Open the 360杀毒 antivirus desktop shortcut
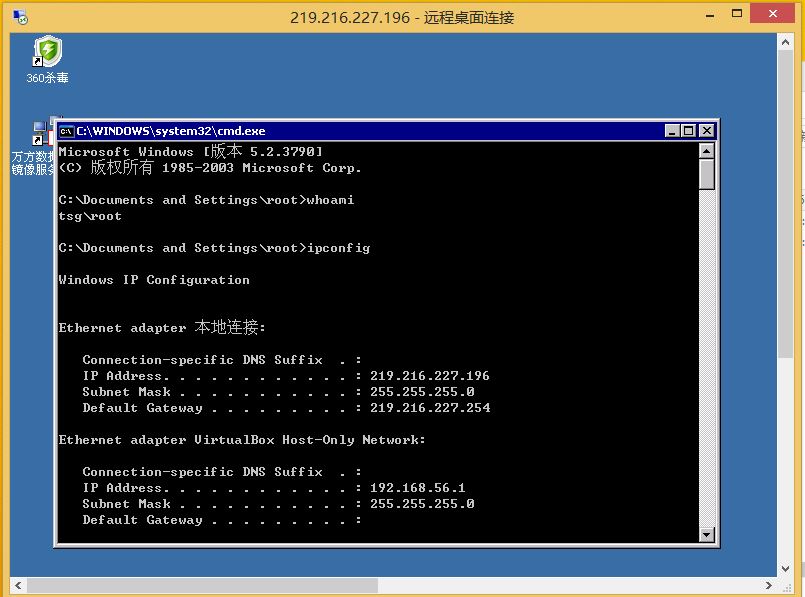Image resolution: width=805 pixels, height=597 pixels. 47,59
